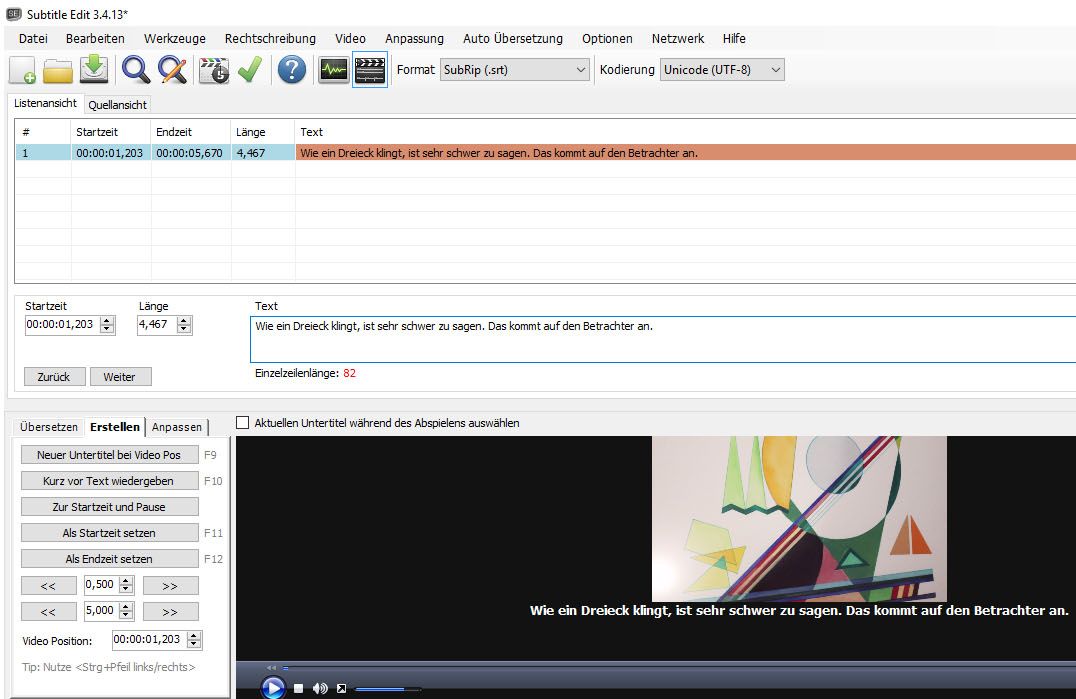The width and height of the screenshot is (1076, 699).
Task: Open the Bearbeiten menu
Action: 95,38
